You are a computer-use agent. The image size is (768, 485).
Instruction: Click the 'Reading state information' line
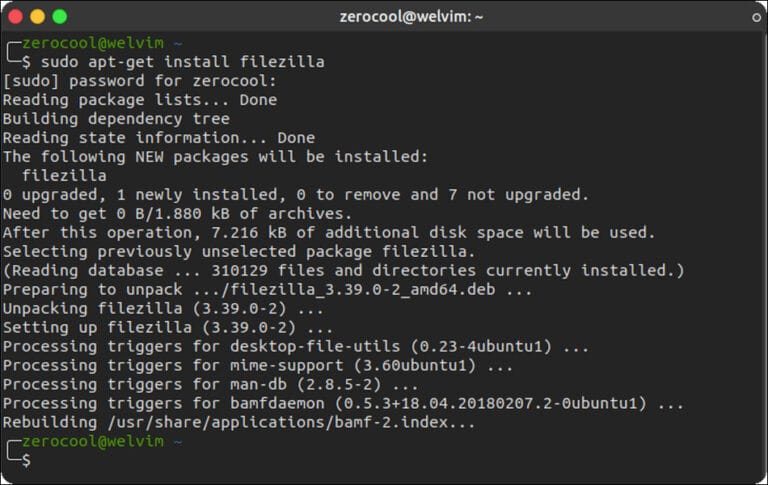pyautogui.click(x=159, y=138)
